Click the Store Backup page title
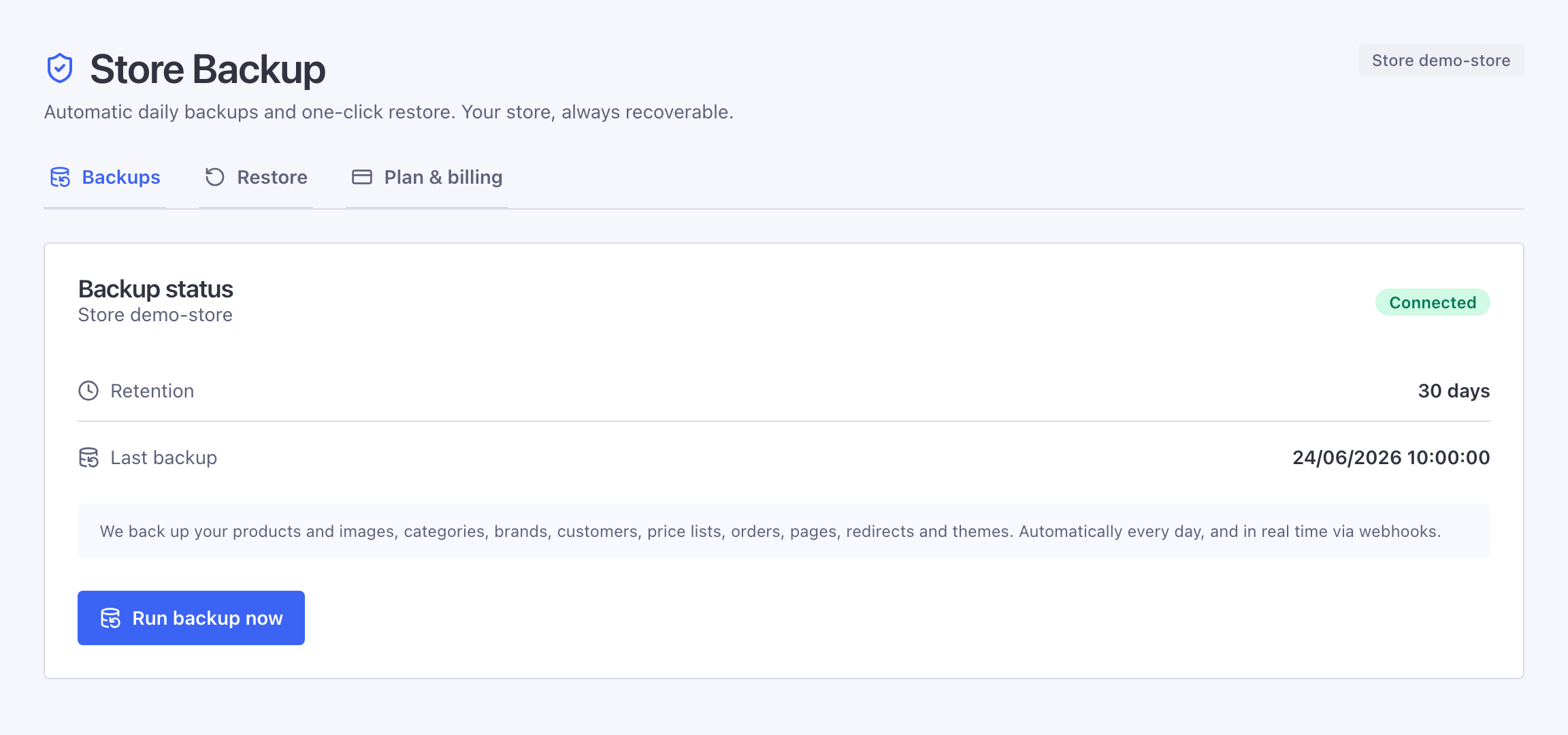 coord(208,69)
